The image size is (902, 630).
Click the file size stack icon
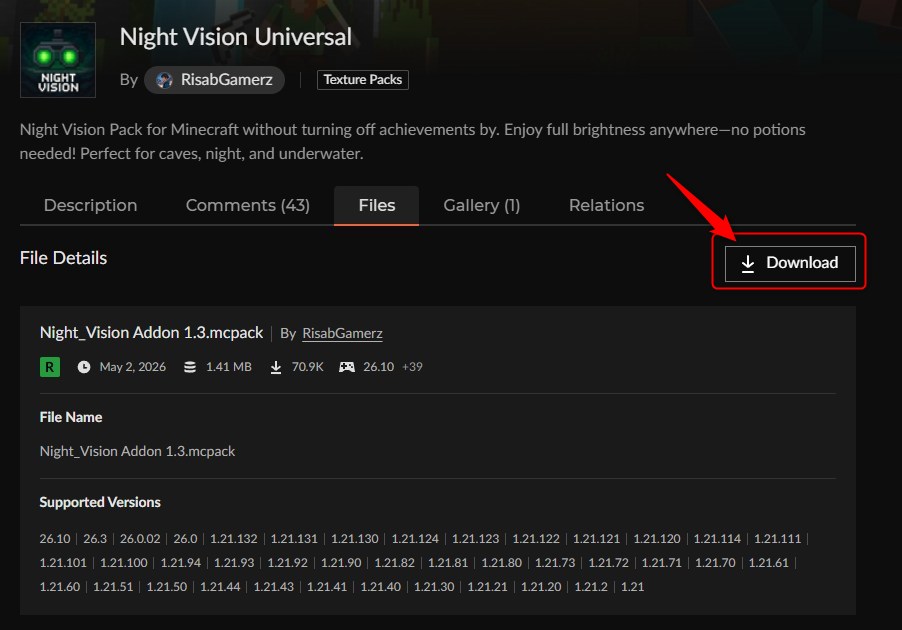click(x=190, y=367)
